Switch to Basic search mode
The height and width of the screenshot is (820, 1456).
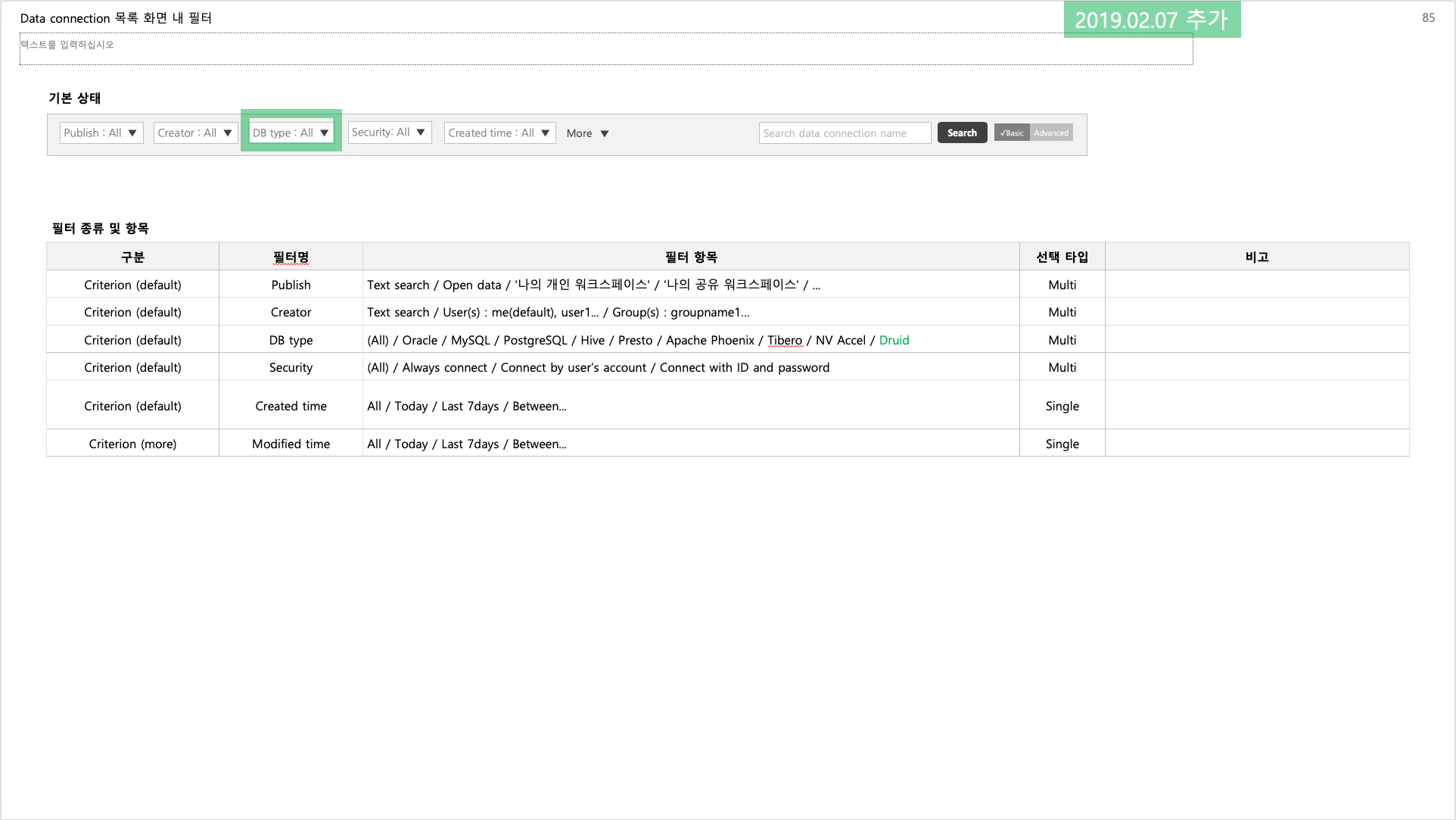1012,133
